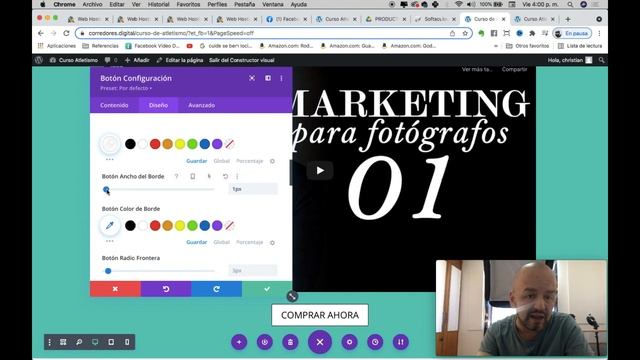Choose green swatch in the color row above Ancho del Borde

pyautogui.click(x=192, y=144)
